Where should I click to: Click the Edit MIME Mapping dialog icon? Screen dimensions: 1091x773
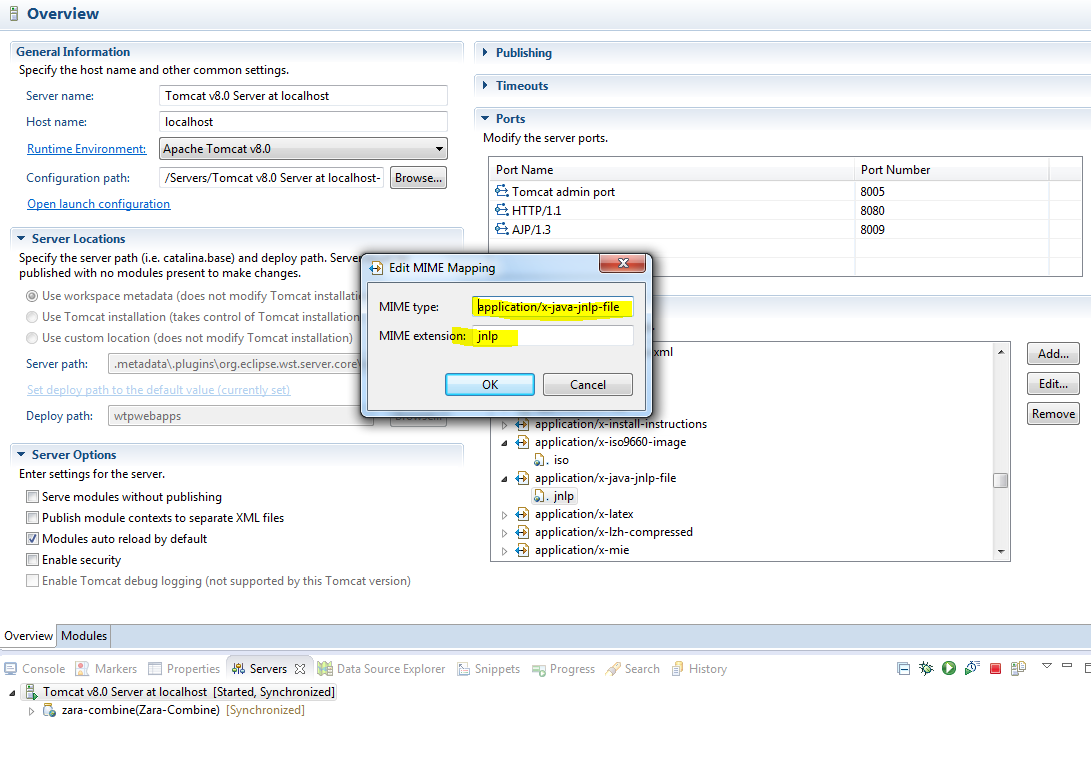point(376,268)
